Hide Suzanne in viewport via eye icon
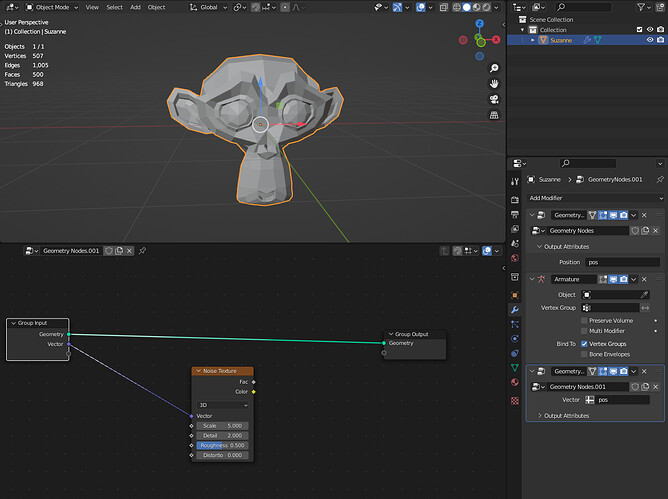 pos(650,40)
